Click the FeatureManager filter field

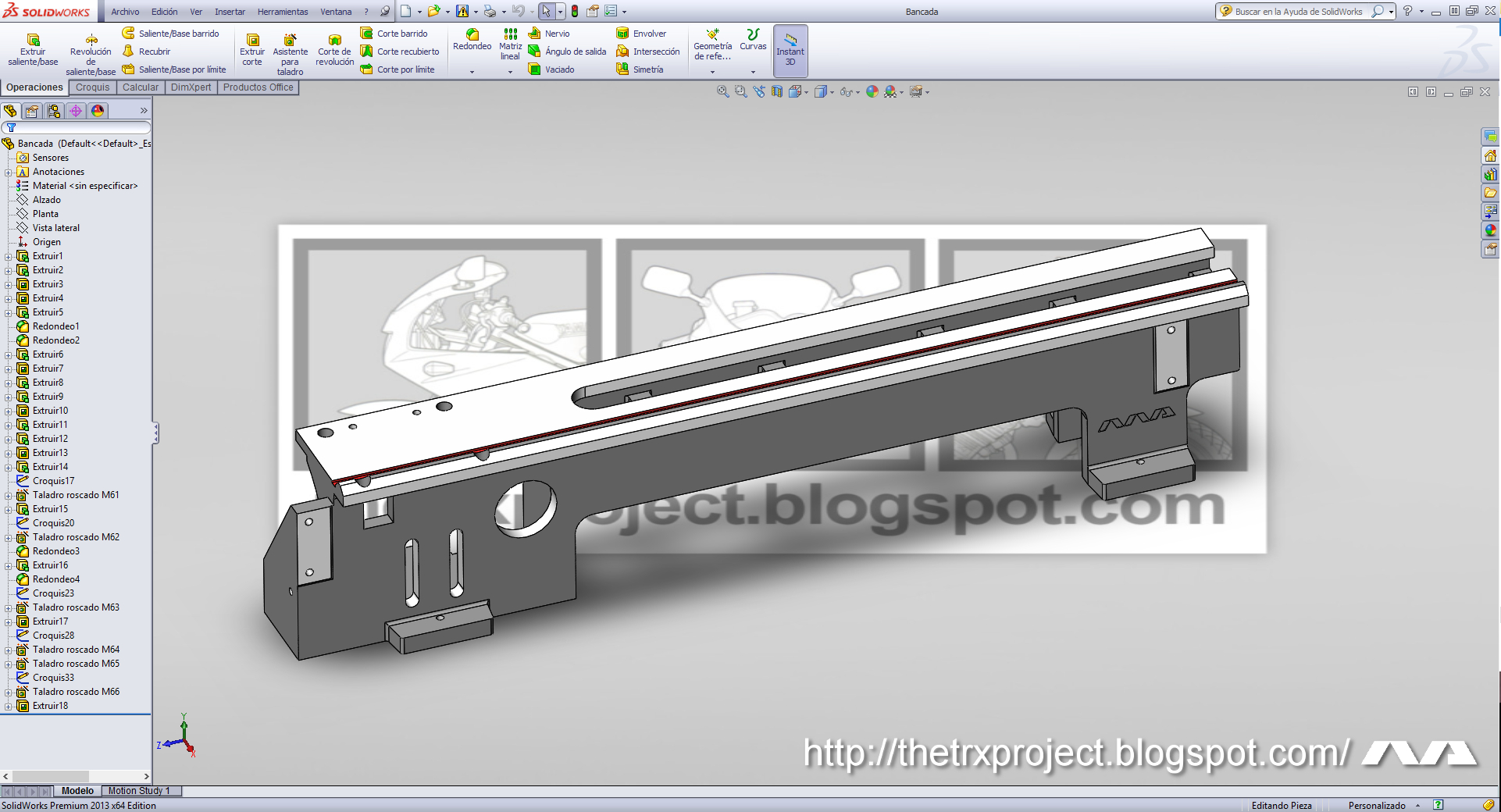coord(76,127)
